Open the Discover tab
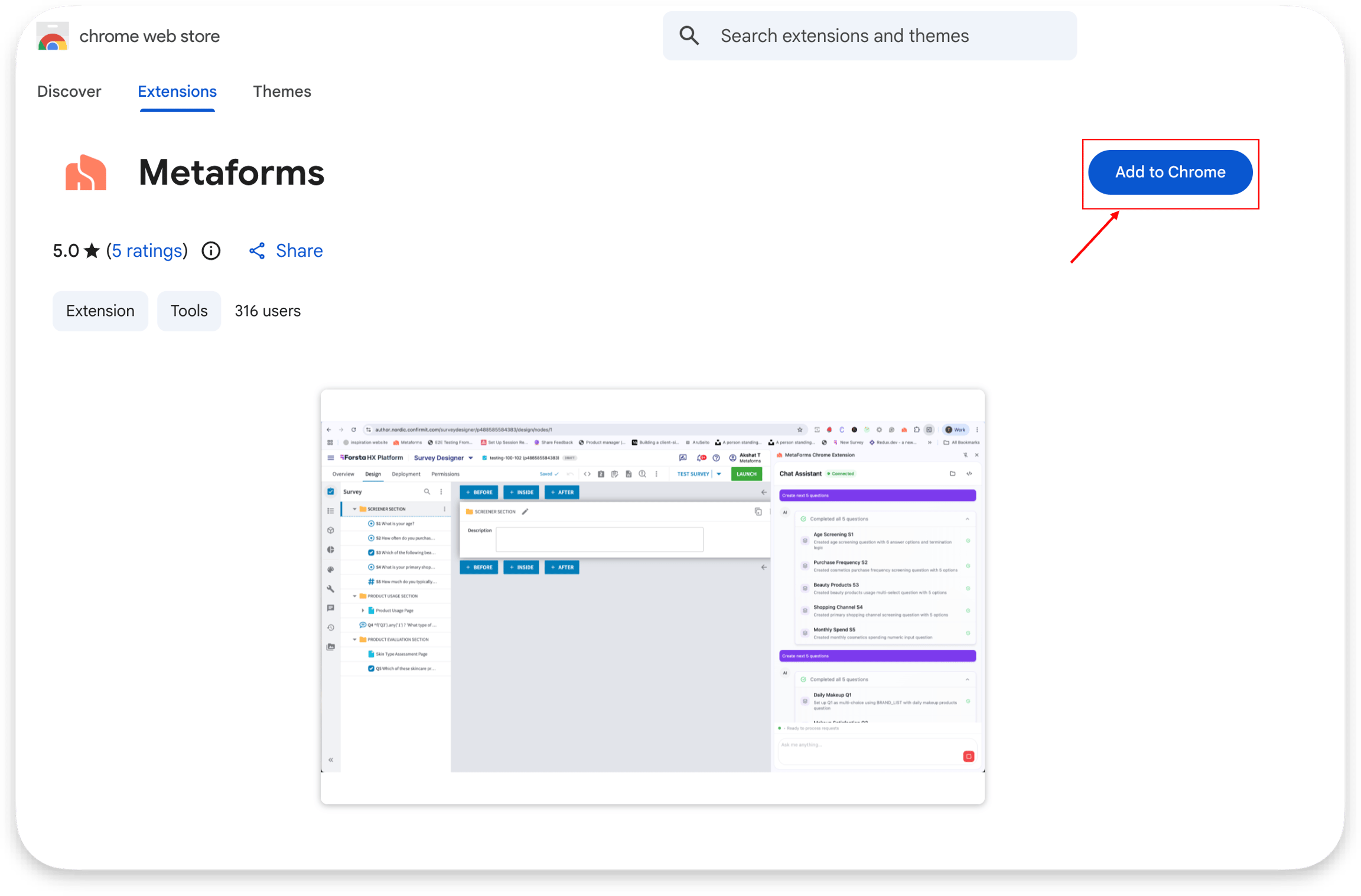 (x=69, y=92)
